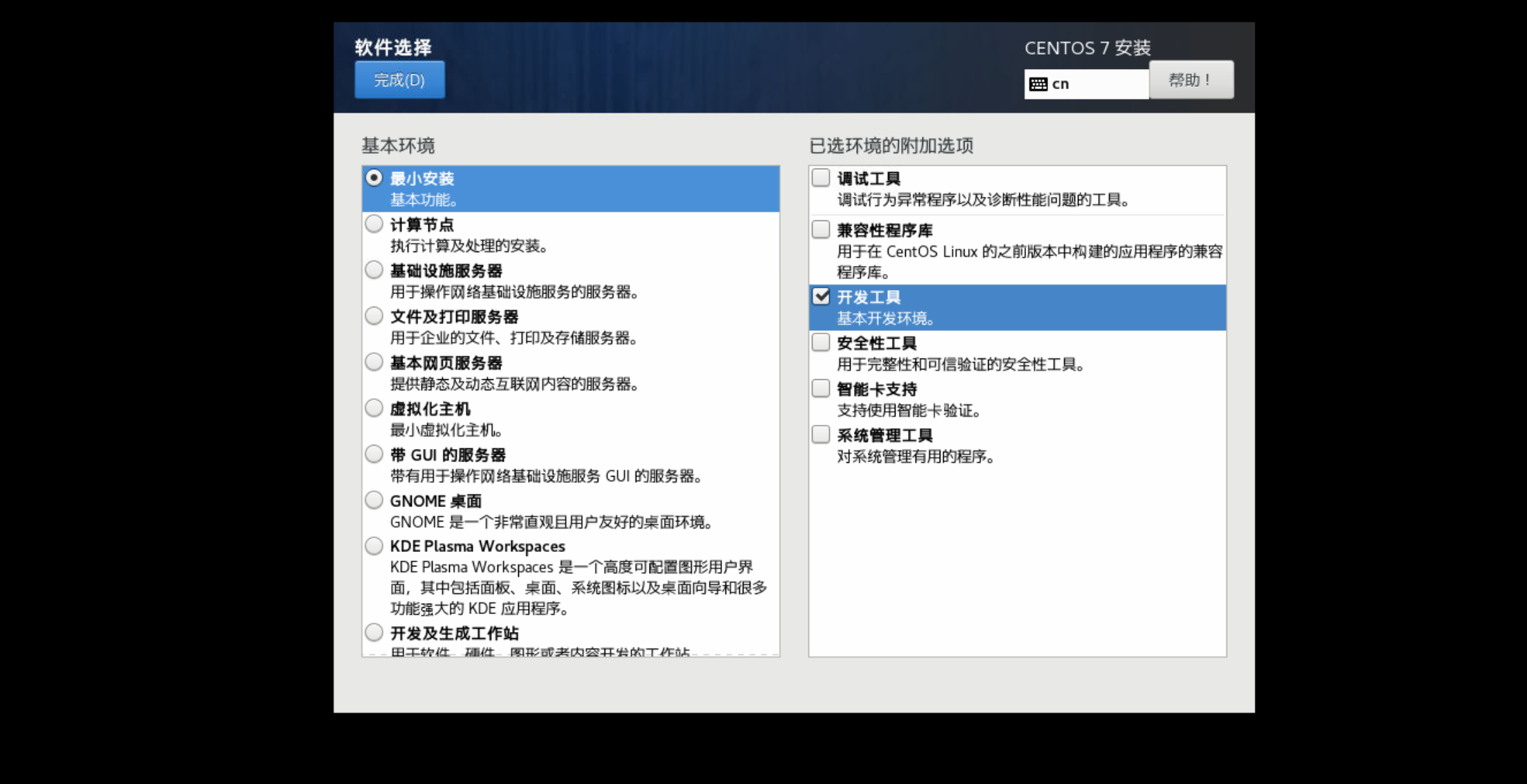The image size is (1527, 784).
Task: Select 带 GUI 的服务器 radio button
Action: click(374, 454)
